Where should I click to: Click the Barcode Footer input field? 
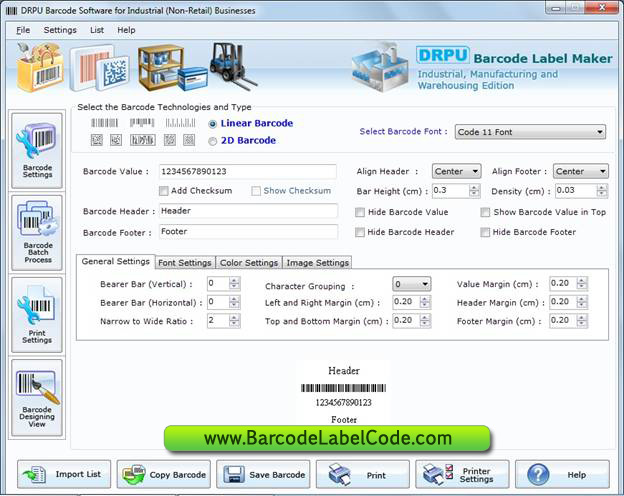point(248,232)
